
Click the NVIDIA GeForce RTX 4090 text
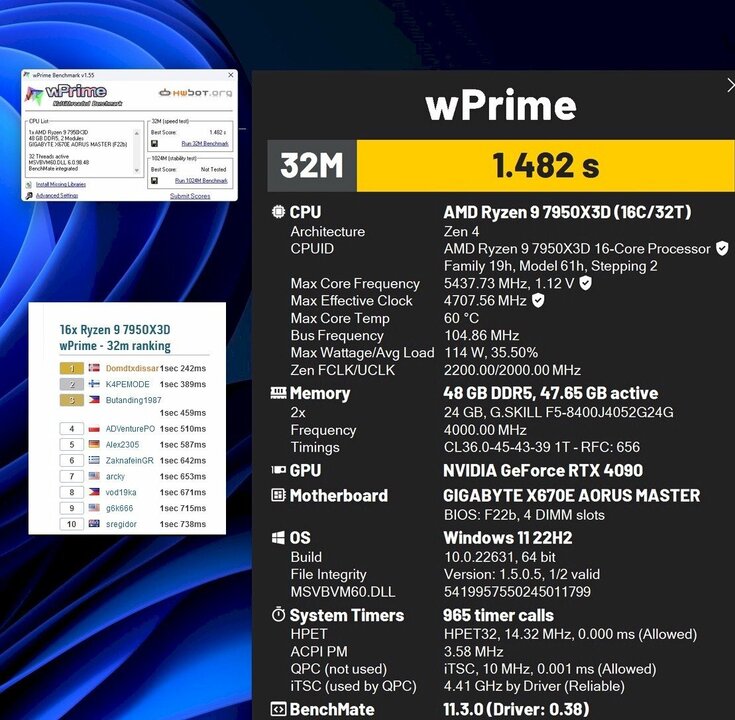point(543,470)
